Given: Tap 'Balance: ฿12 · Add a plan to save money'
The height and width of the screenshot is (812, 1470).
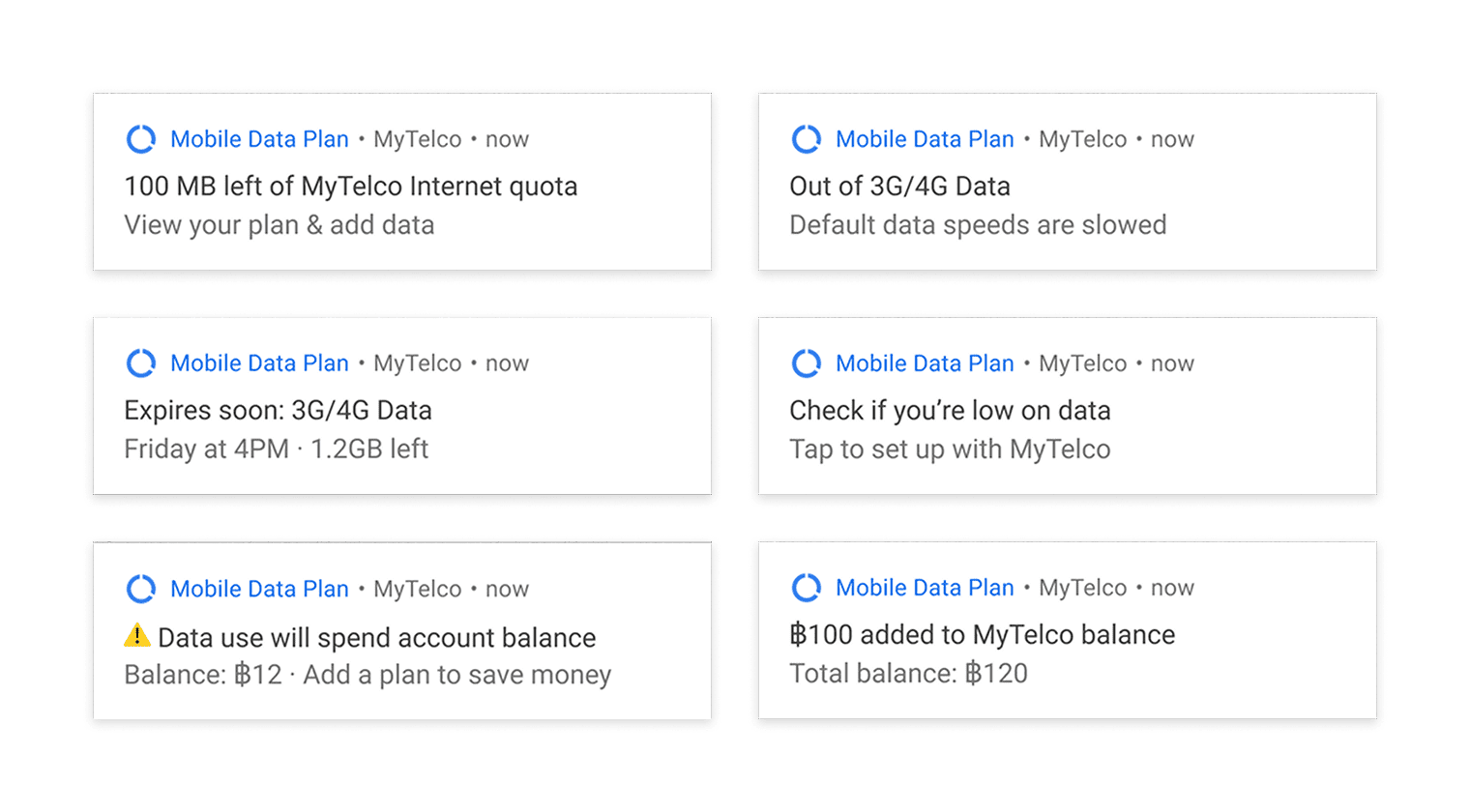Looking at the screenshot, I should [367, 675].
